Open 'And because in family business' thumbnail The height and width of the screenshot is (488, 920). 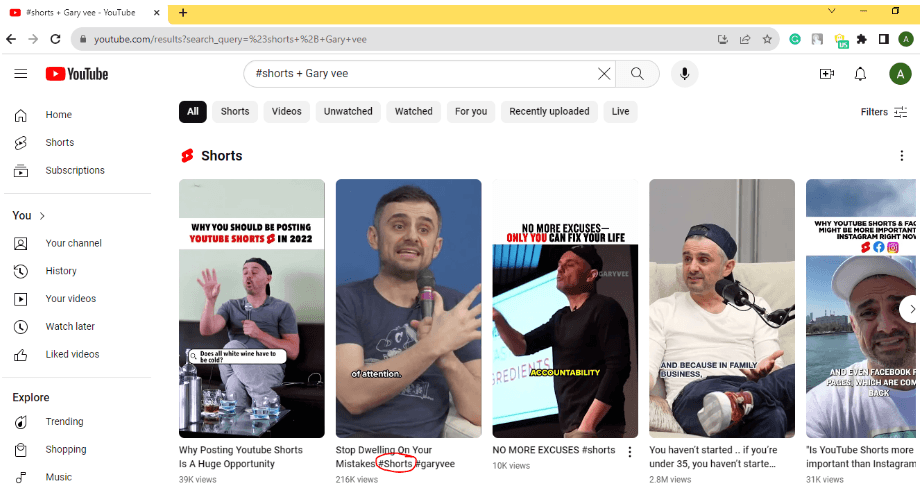click(x=722, y=309)
